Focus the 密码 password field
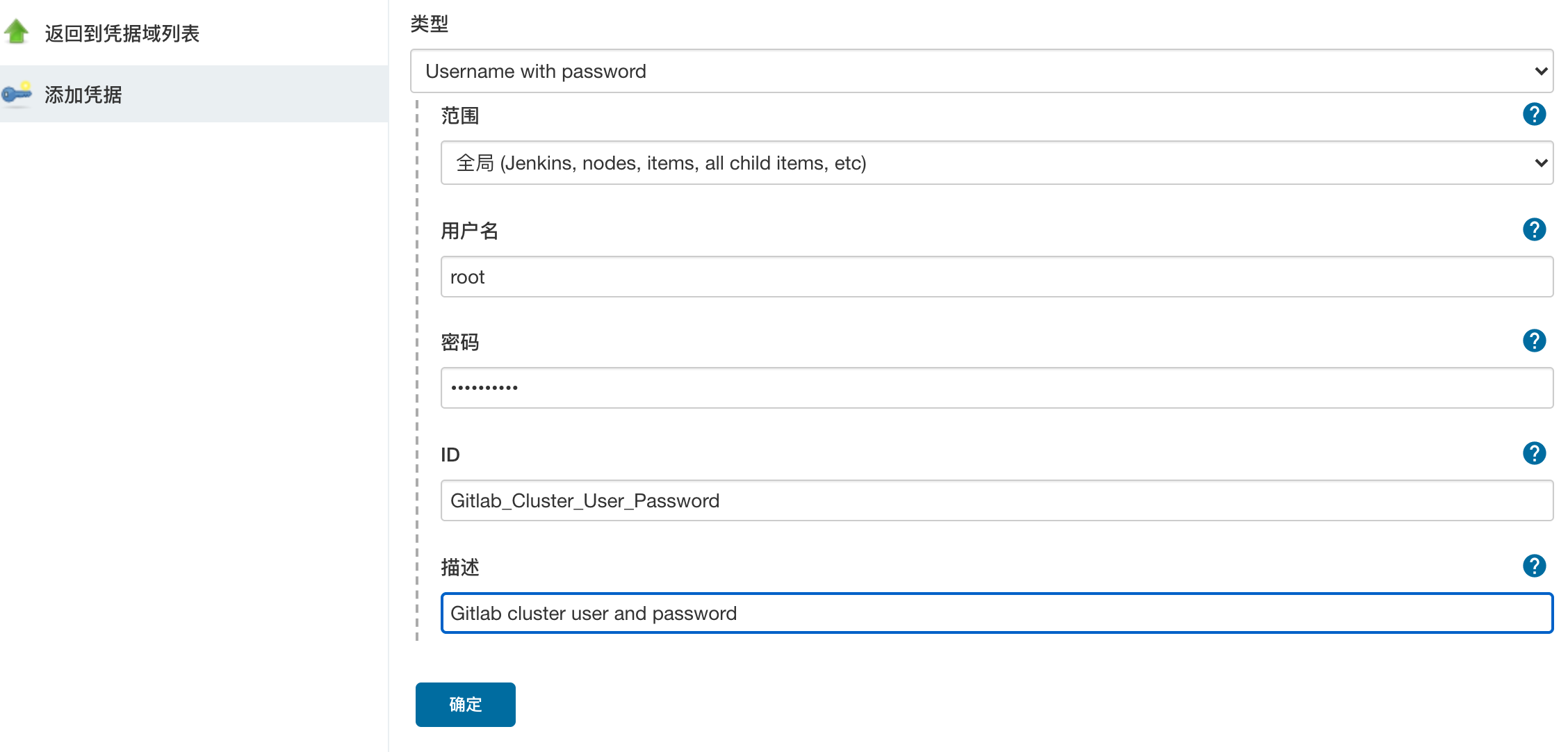The height and width of the screenshot is (752, 1568). pyautogui.click(x=997, y=388)
